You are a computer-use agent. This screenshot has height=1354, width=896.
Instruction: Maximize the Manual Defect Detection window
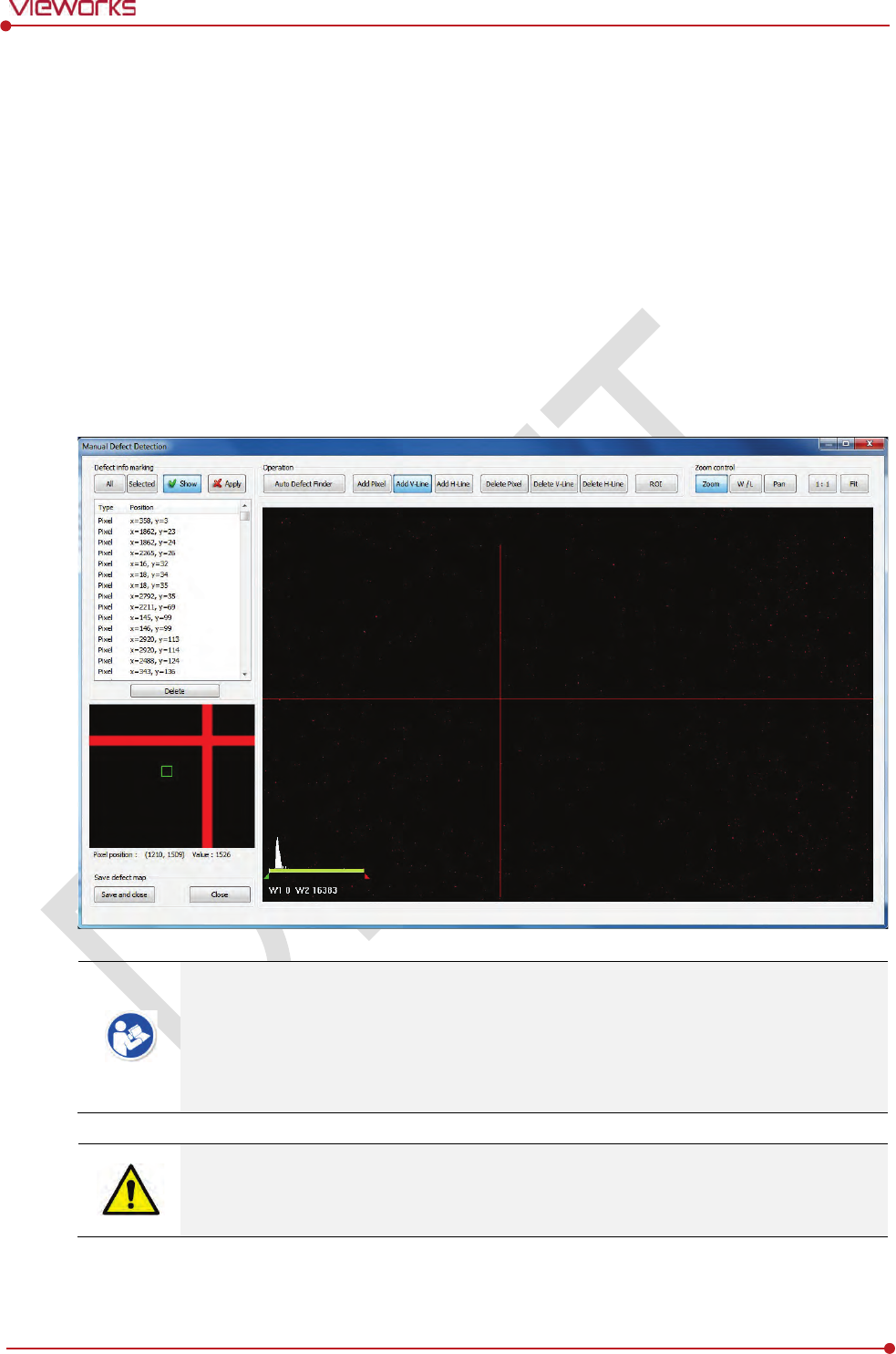coord(846,444)
